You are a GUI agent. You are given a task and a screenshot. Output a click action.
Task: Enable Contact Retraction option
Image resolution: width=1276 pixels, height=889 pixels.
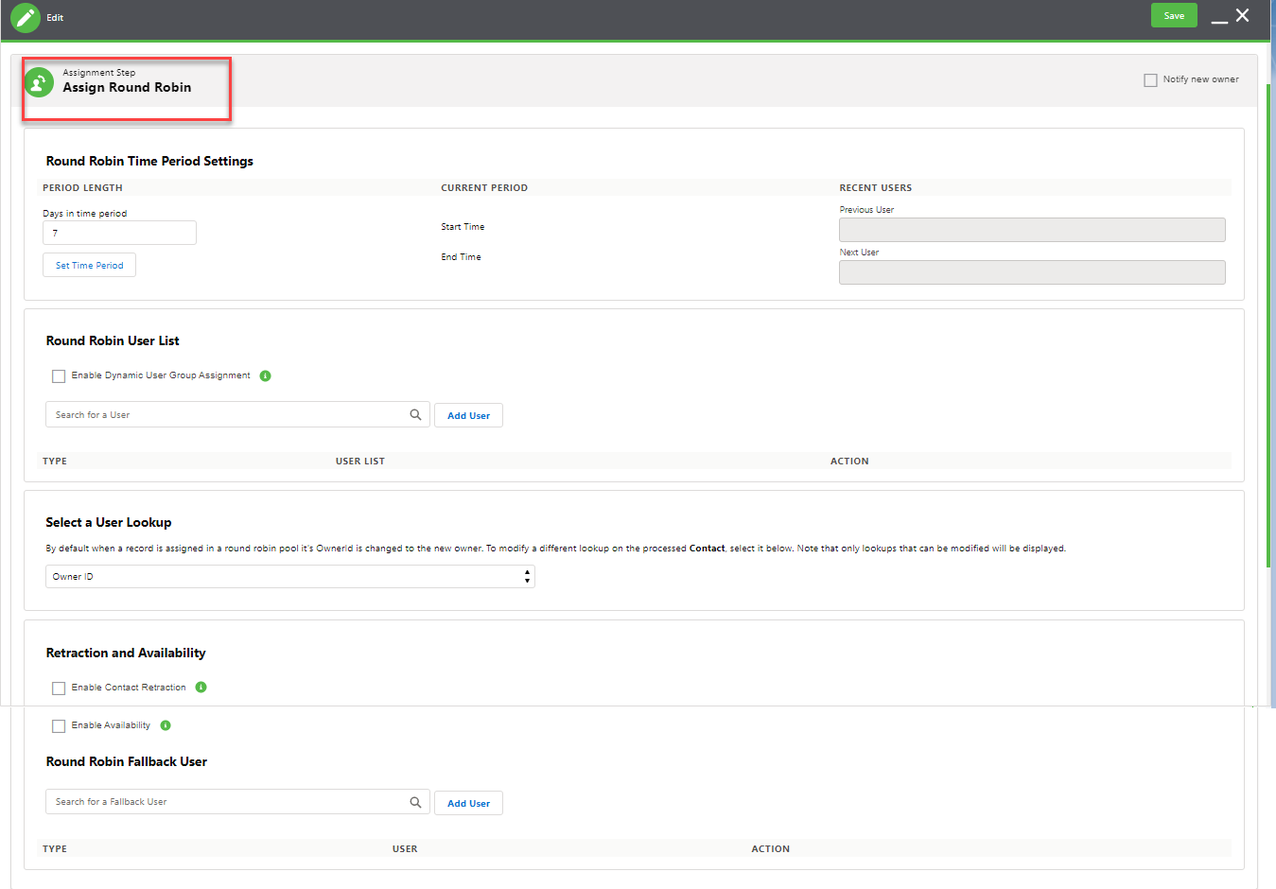(58, 687)
